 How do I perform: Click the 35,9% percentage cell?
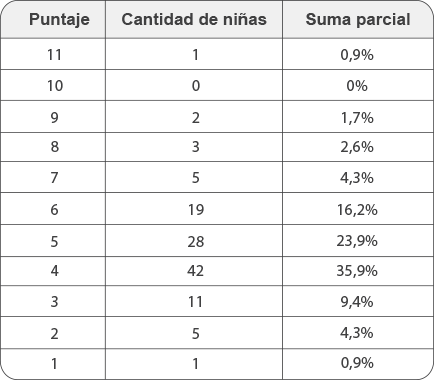point(358,271)
